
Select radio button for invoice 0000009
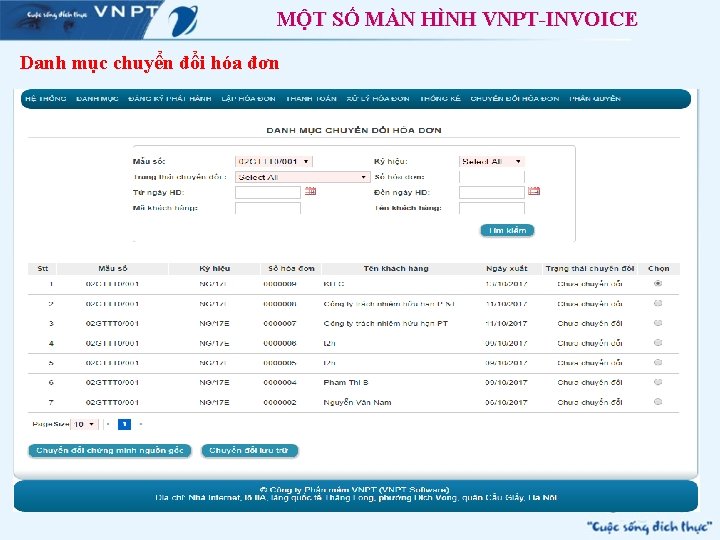[658, 284]
